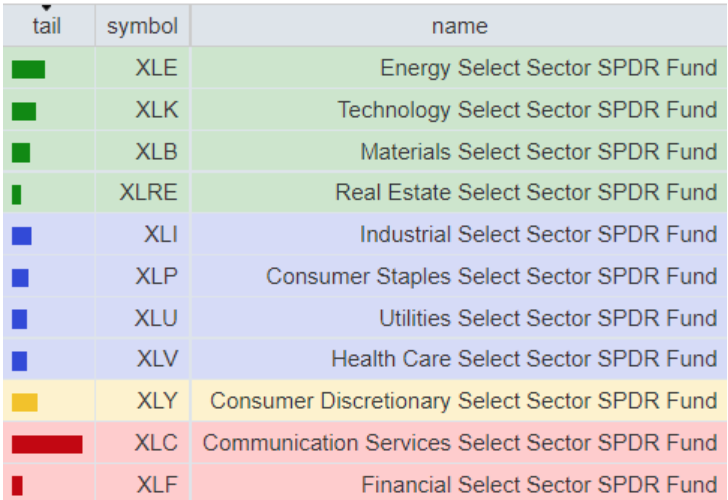This screenshot has height=500, width=728.
Task: Click the green tail bar for XLE
Action: point(28,69)
